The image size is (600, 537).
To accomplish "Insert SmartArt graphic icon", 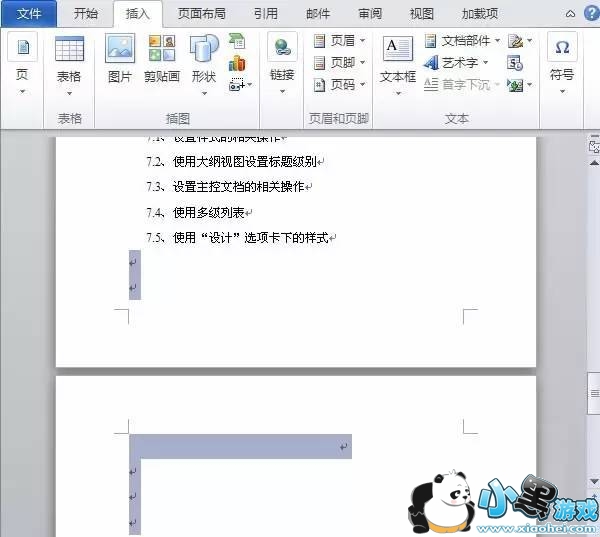I will (x=237, y=41).
